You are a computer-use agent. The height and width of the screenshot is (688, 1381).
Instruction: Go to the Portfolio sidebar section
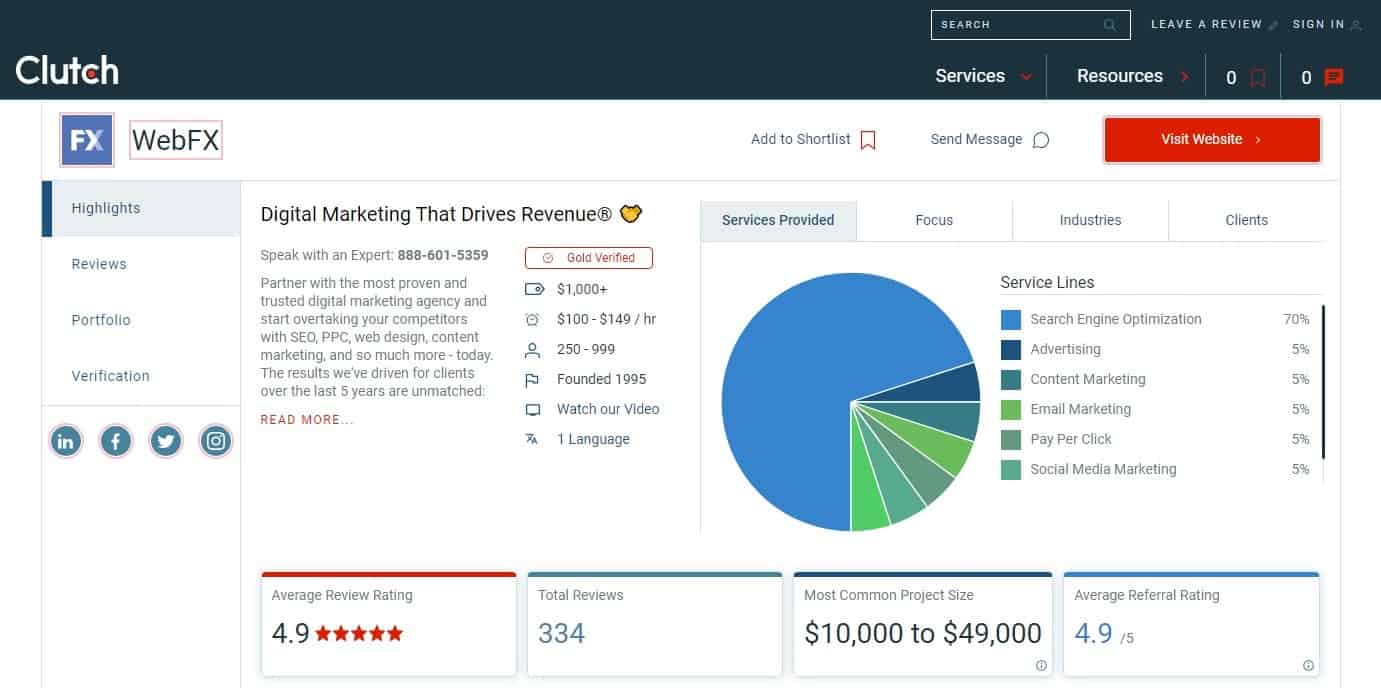click(x=141, y=320)
